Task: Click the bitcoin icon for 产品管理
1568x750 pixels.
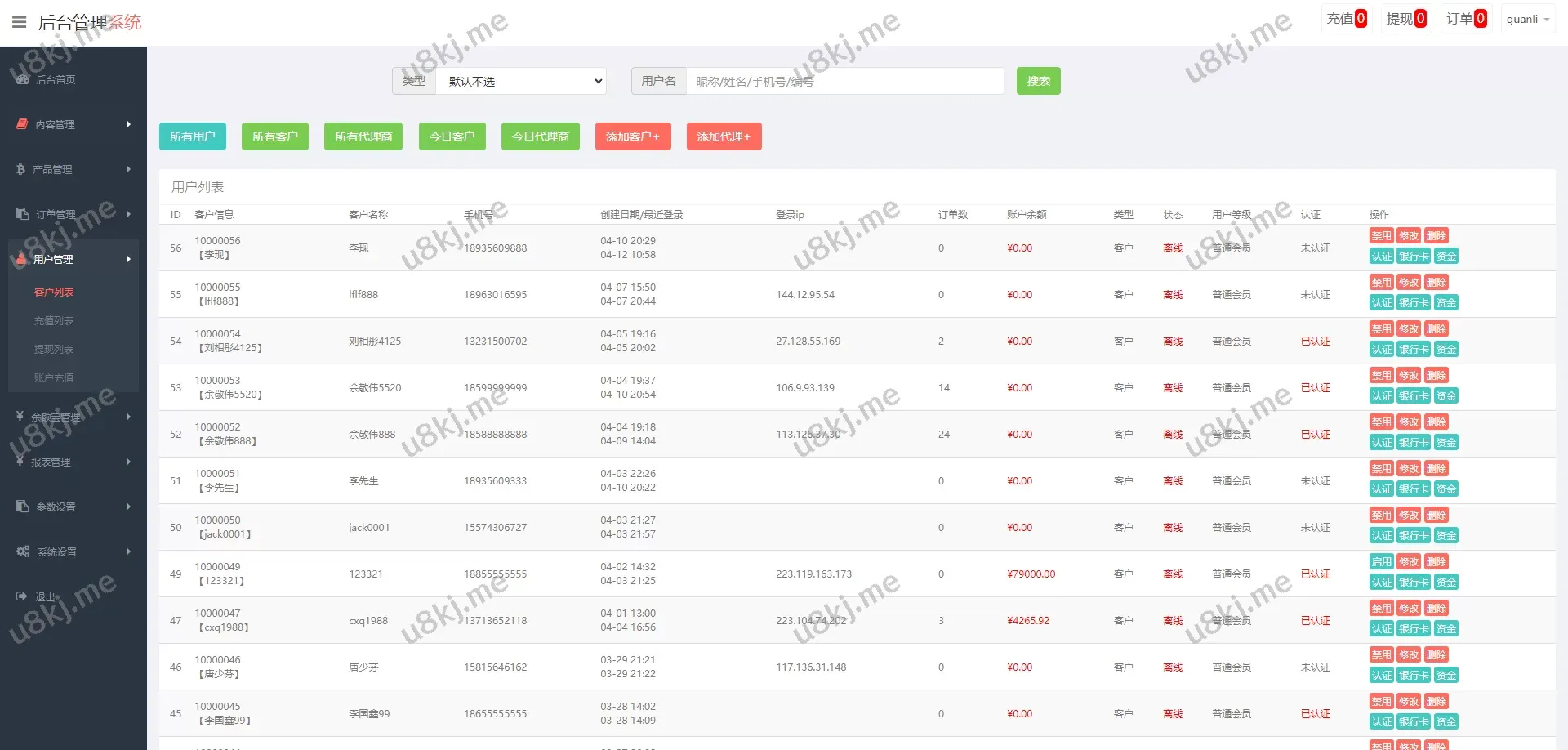Action: 20,169
